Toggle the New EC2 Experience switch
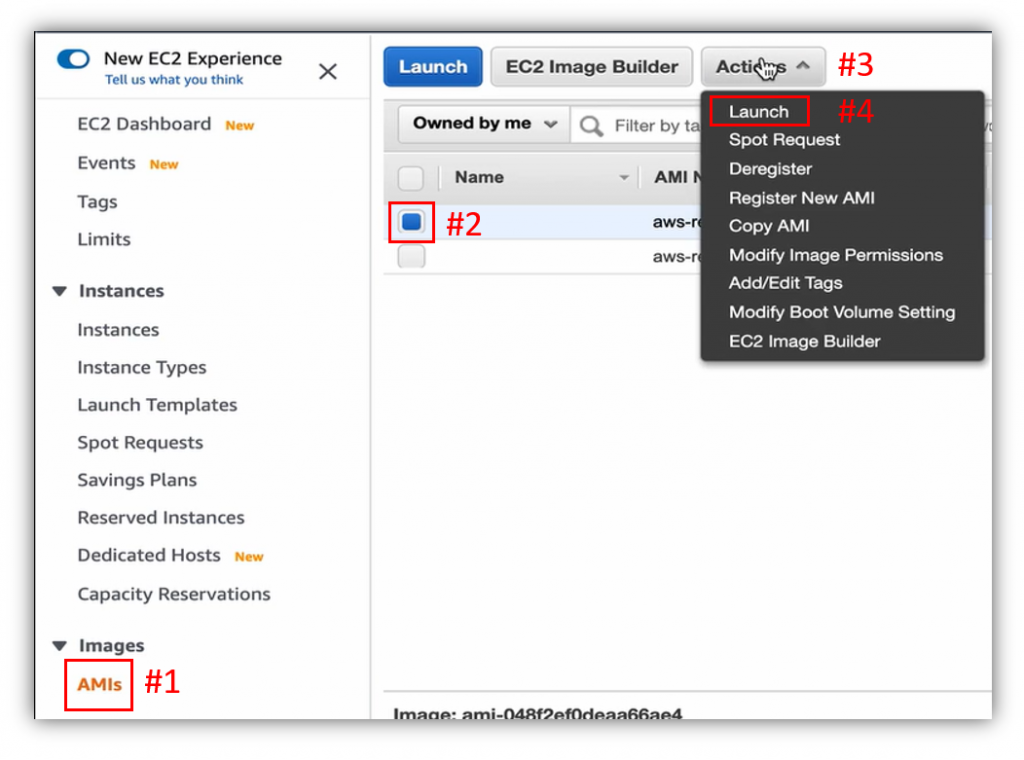Screen dimensions: 1024x760 73,59
